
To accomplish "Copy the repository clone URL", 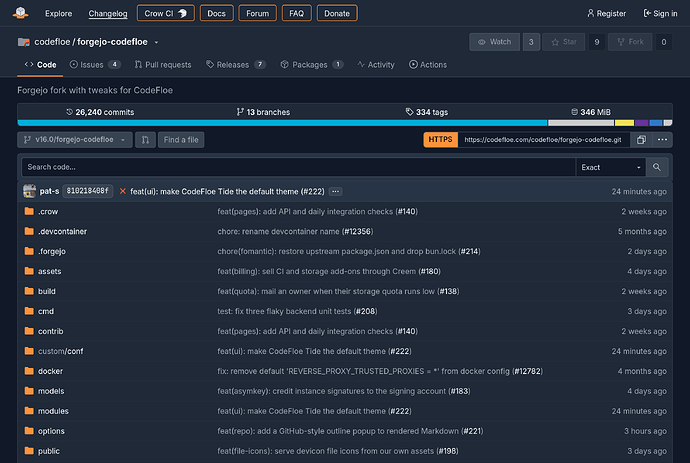I will click(641, 140).
